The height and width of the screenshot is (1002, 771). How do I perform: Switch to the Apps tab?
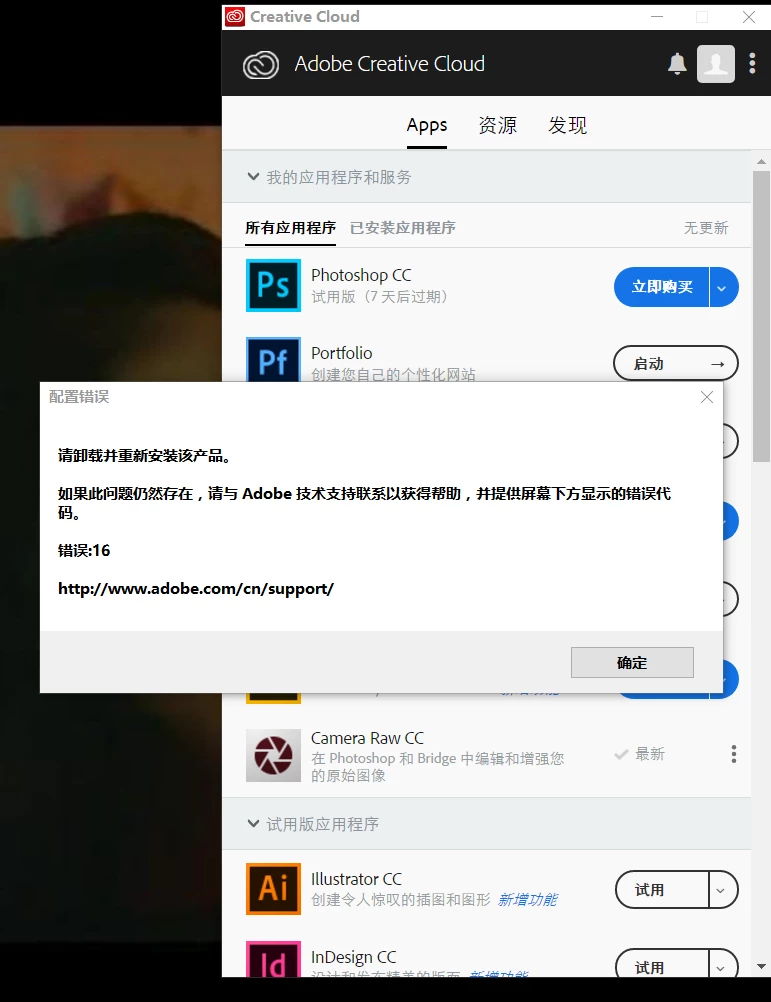pyautogui.click(x=427, y=125)
